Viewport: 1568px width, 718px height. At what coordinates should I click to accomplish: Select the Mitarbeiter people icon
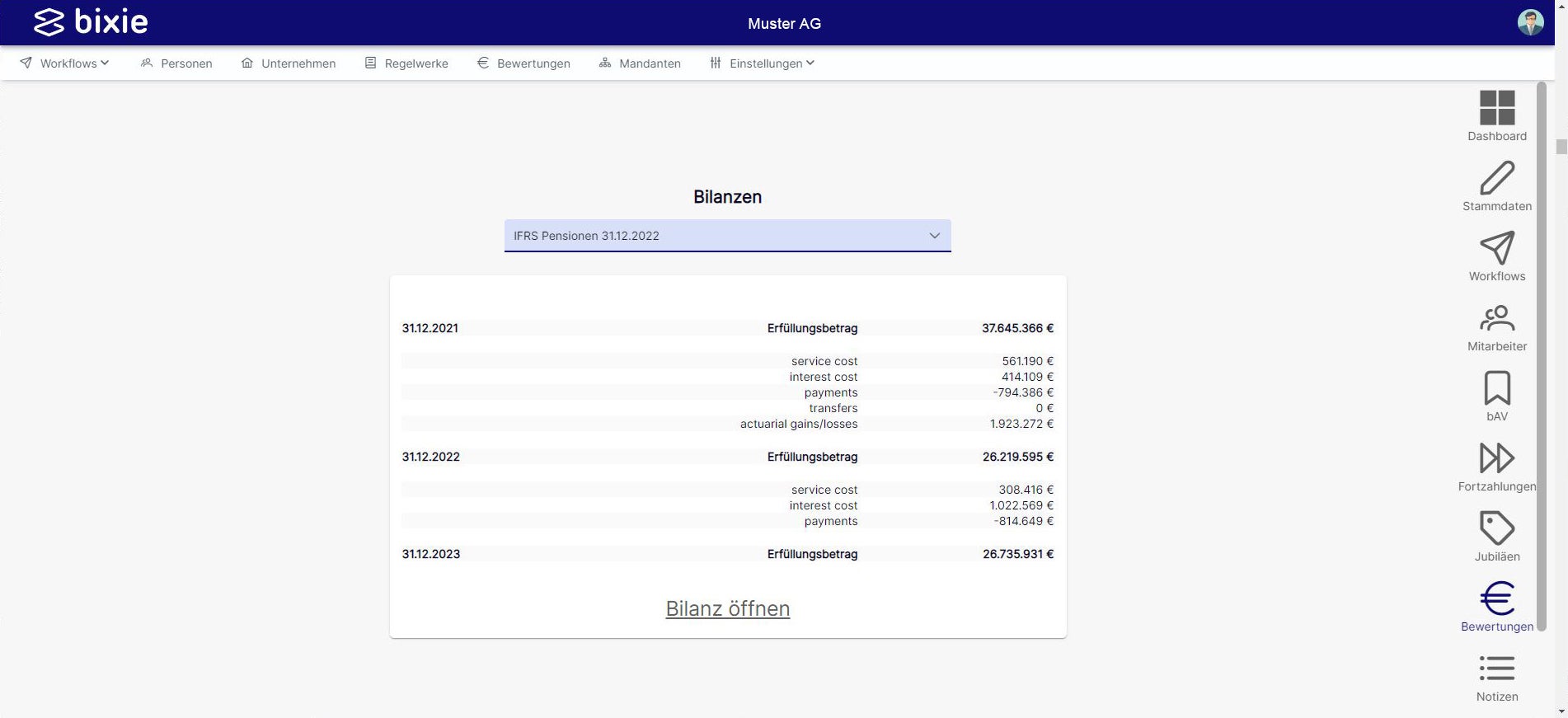1496,318
